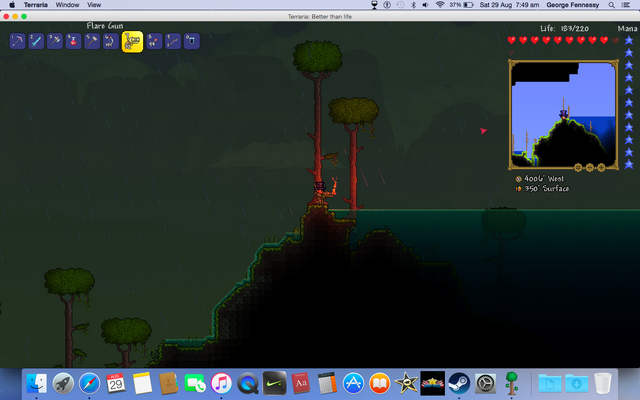Open iBooks from the dock

[380, 384]
